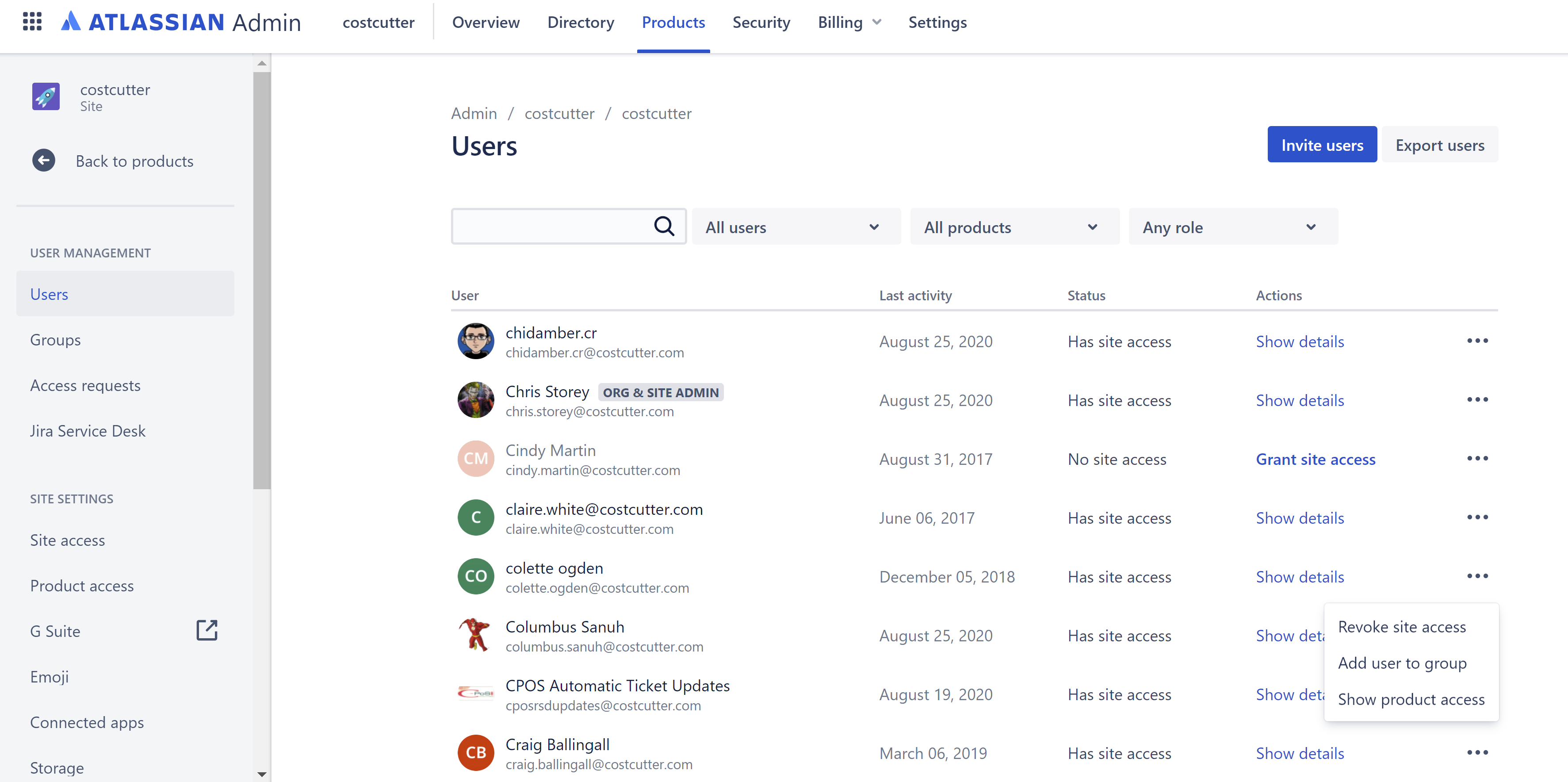Switch to the Directory tab
This screenshot has width=1568, height=782.
tap(581, 23)
